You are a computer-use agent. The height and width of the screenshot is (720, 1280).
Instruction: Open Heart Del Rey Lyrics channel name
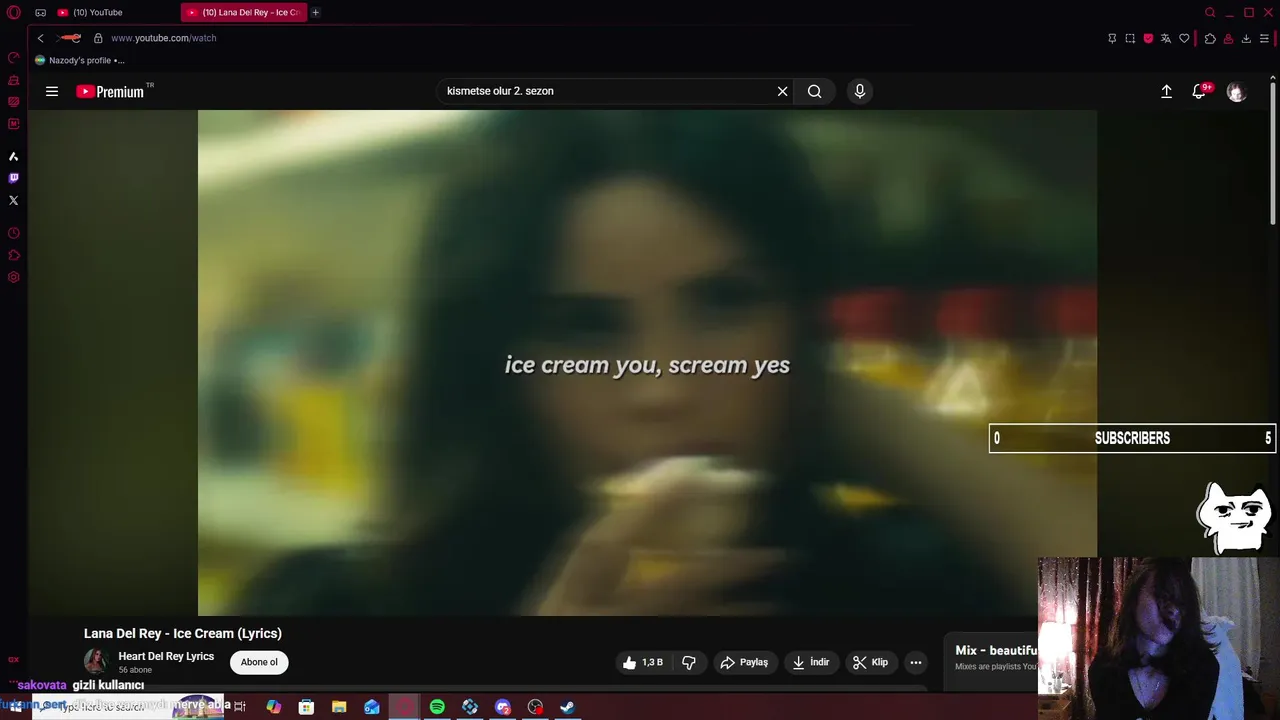point(166,656)
